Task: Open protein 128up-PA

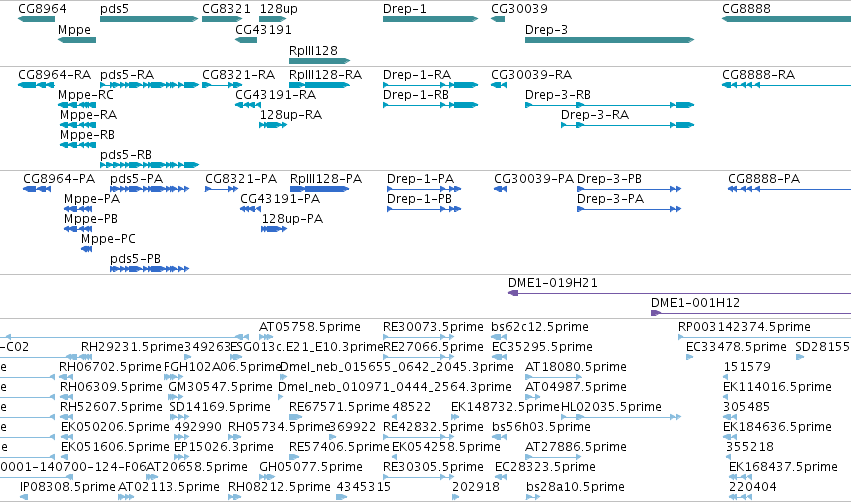Action: click(274, 228)
